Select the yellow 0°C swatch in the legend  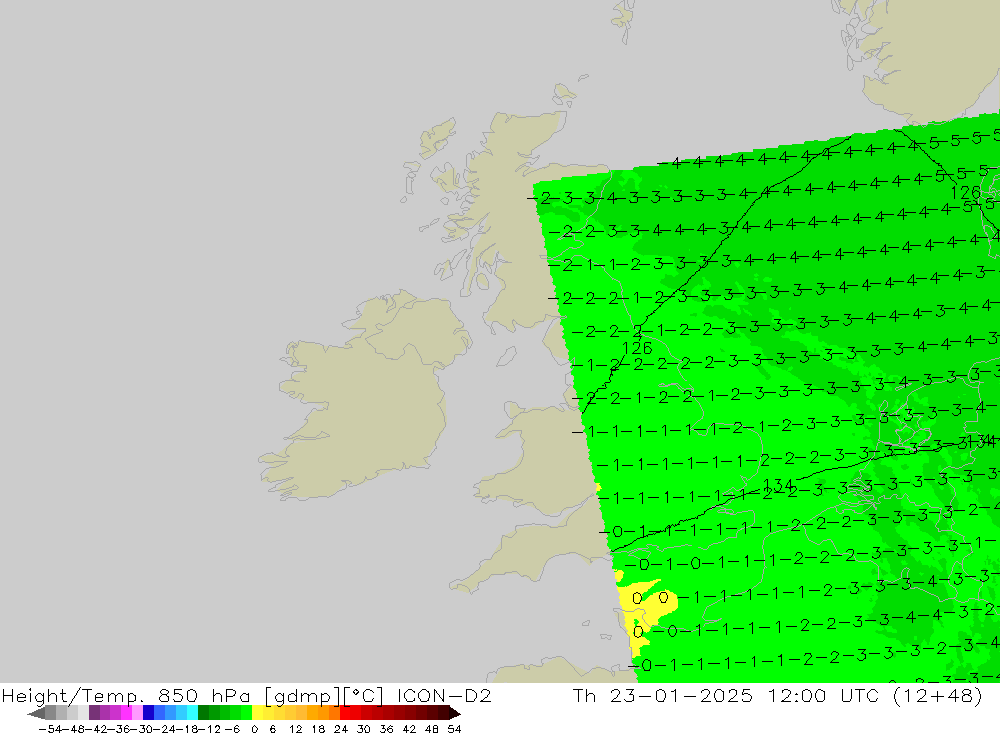pos(258,713)
